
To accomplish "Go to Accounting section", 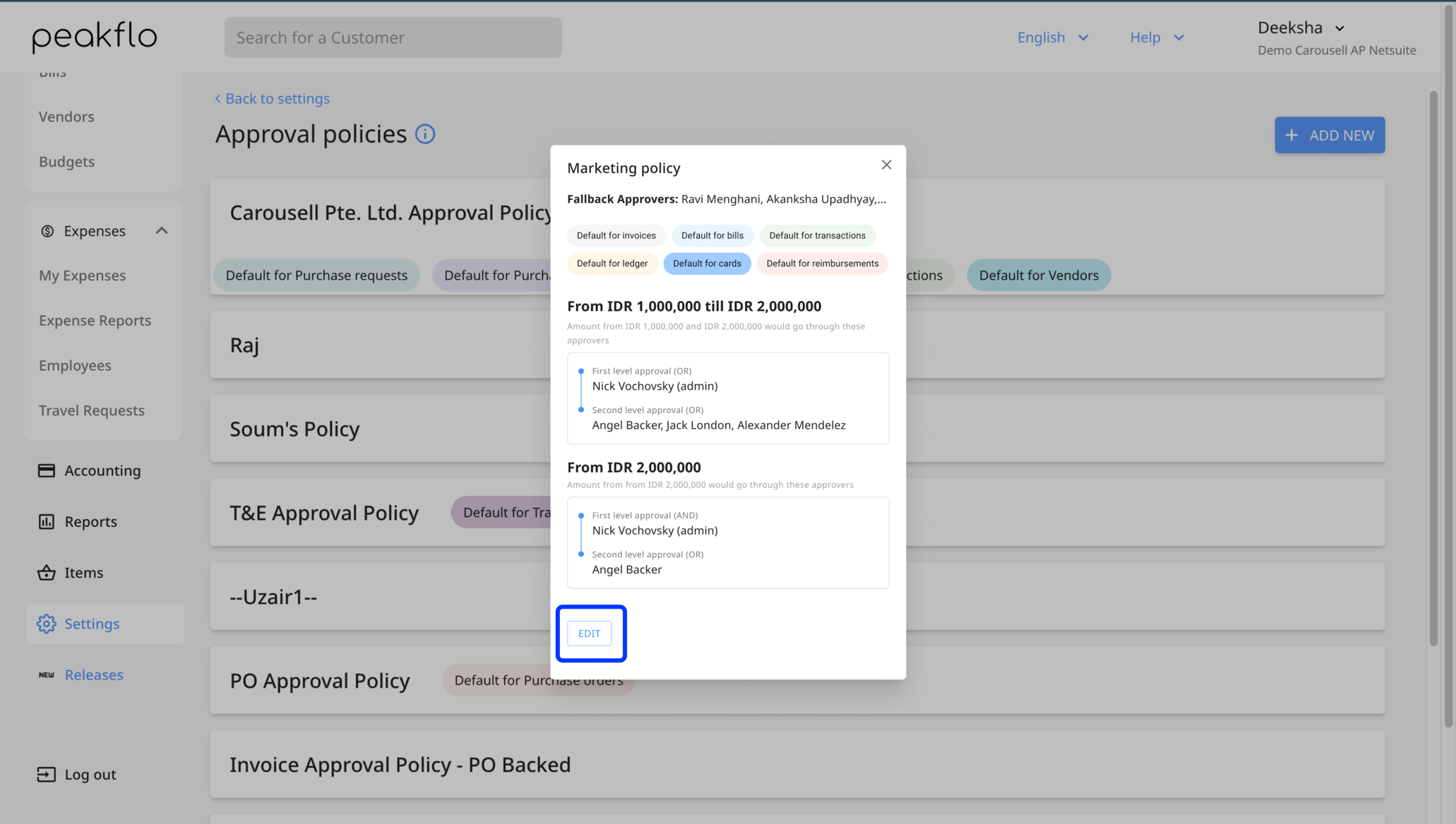I will coord(102,470).
